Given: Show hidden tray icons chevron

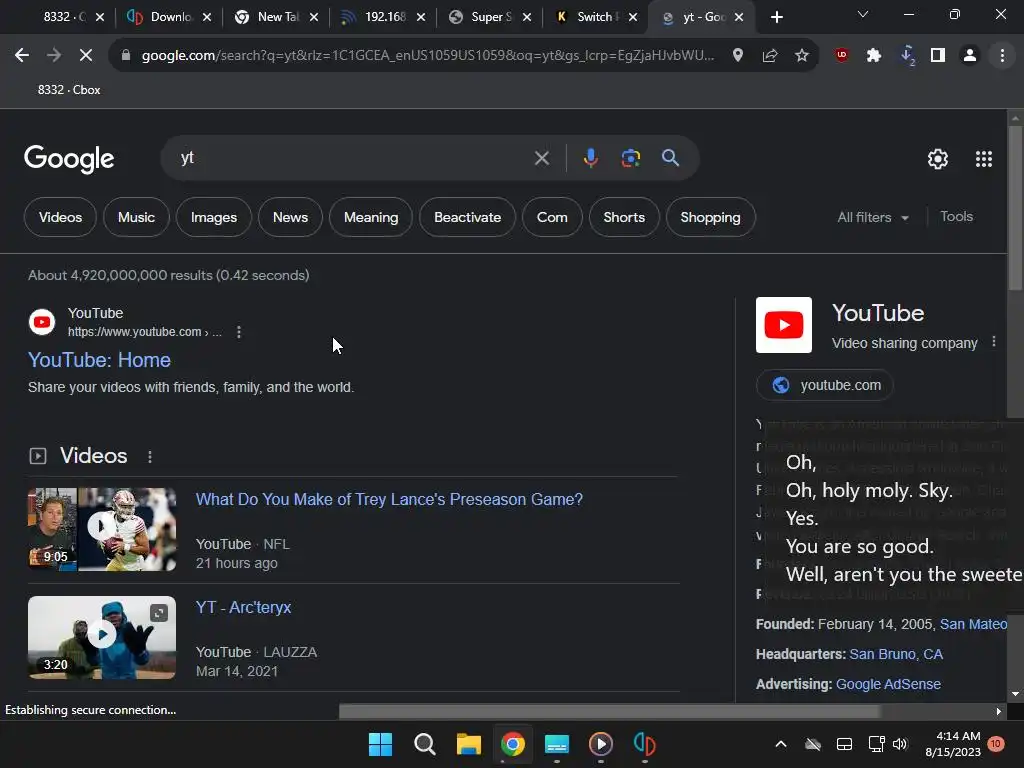Looking at the screenshot, I should click(780, 744).
